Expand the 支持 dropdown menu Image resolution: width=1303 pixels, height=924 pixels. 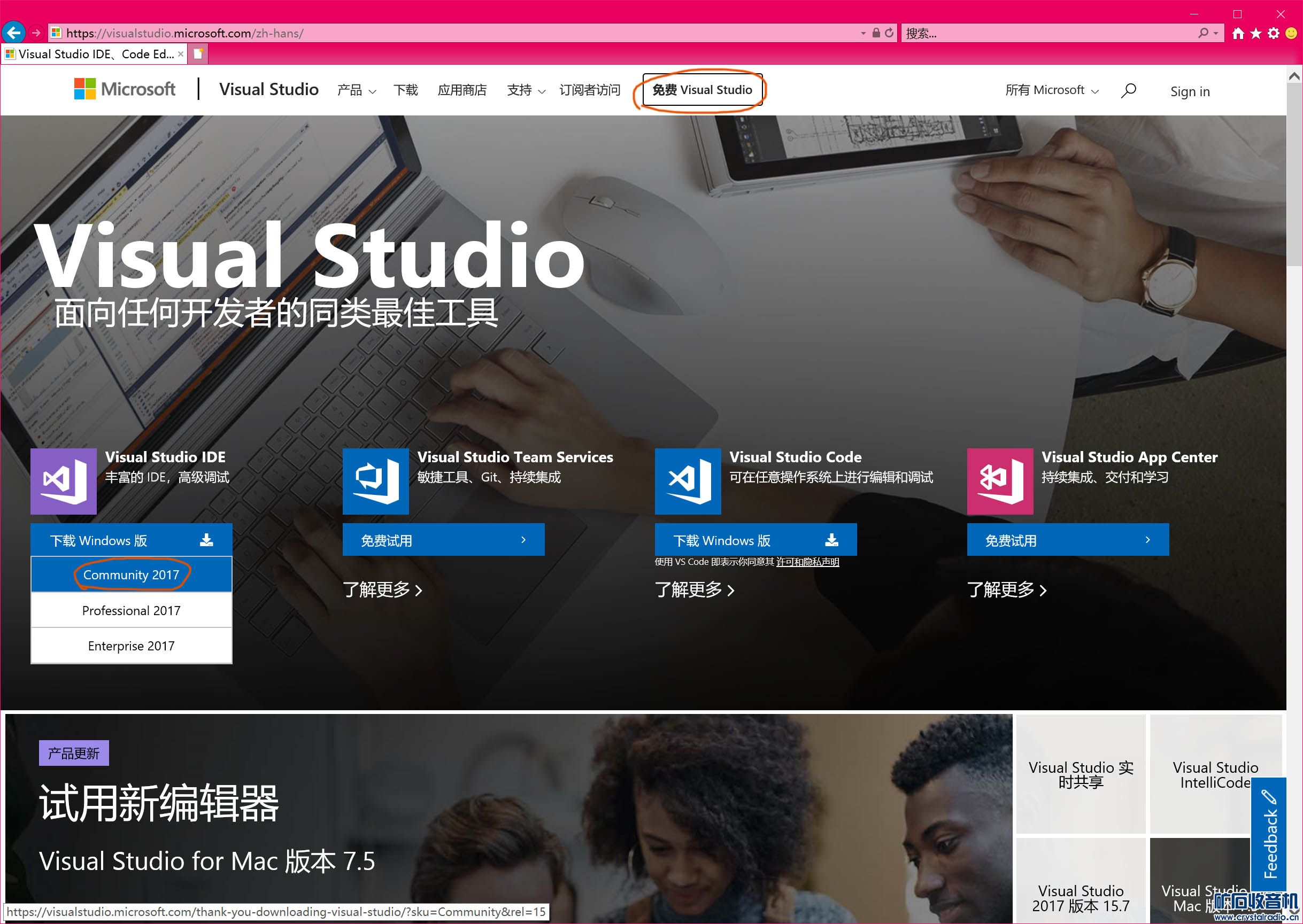pos(526,90)
